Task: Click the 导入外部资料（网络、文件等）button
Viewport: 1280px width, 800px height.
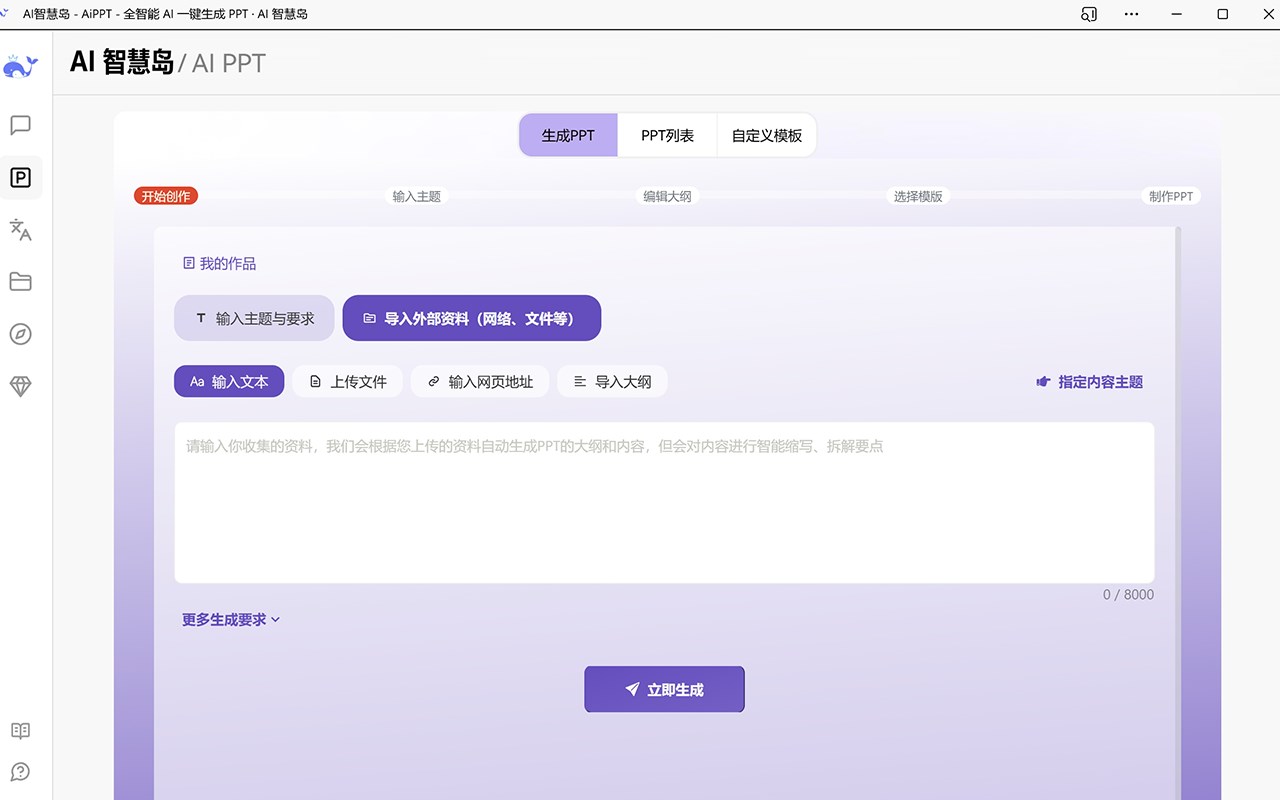Action: pos(472,318)
